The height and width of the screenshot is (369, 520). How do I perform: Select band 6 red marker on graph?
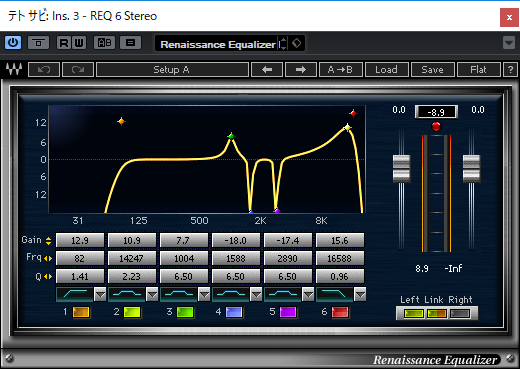353,113
